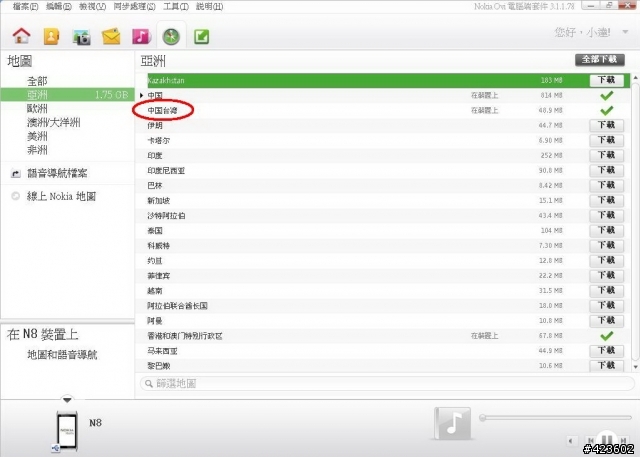Image resolution: width=640 pixels, height=457 pixels.
Task: Download the 约旦 map
Action: 607,261
